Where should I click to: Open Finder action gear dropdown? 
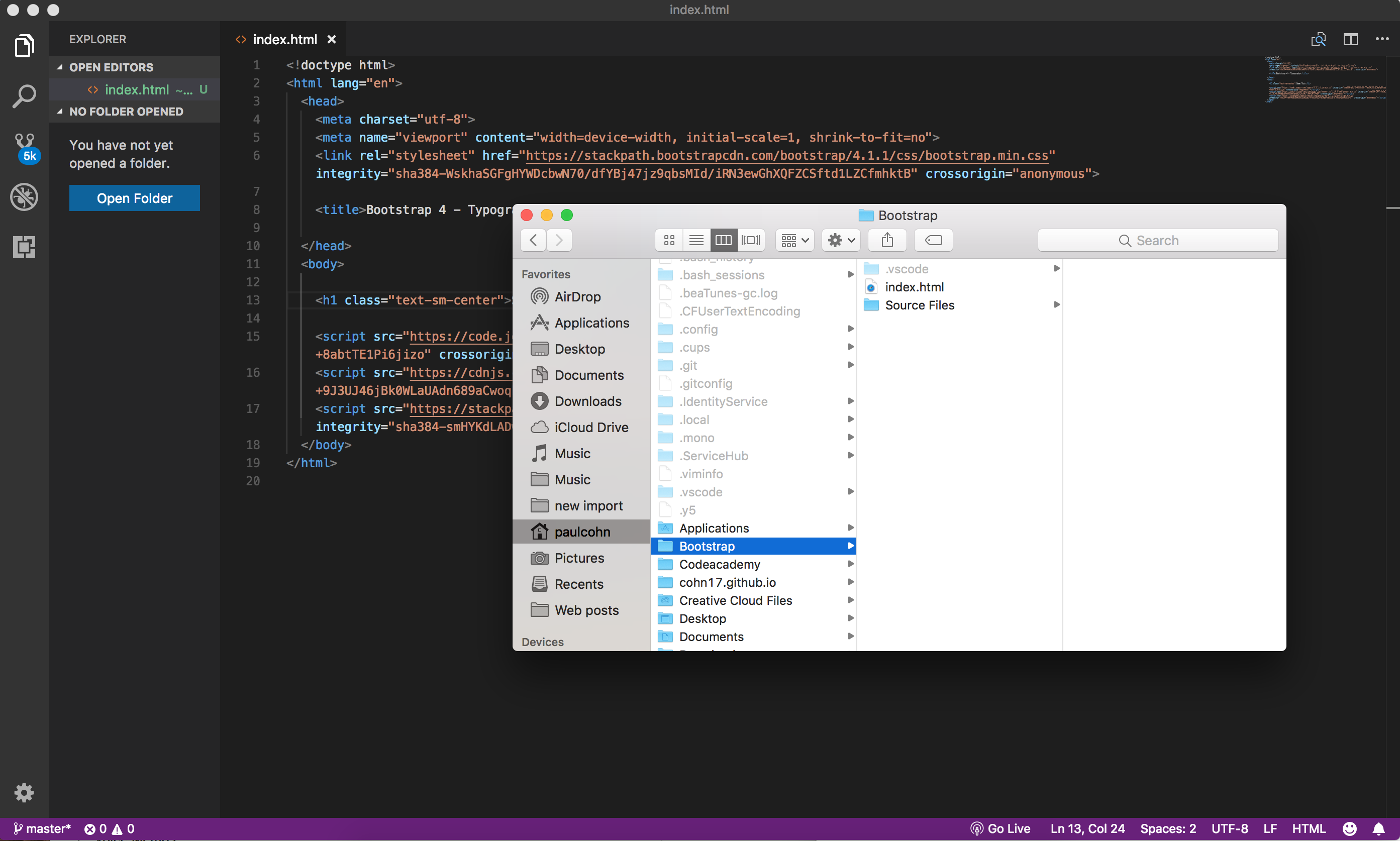[841, 240]
